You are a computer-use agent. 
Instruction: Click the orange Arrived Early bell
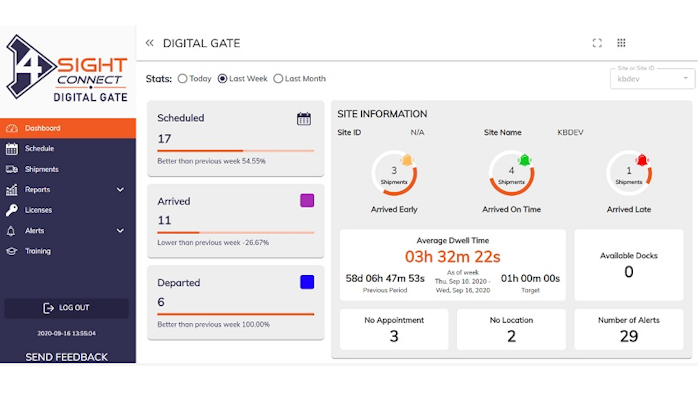click(x=407, y=160)
